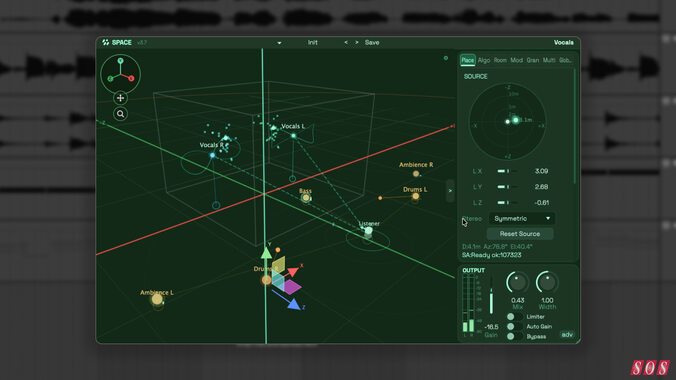Image resolution: width=676 pixels, height=380 pixels.
Task: Click the panel vertical scrollbar
Action: 574,126
